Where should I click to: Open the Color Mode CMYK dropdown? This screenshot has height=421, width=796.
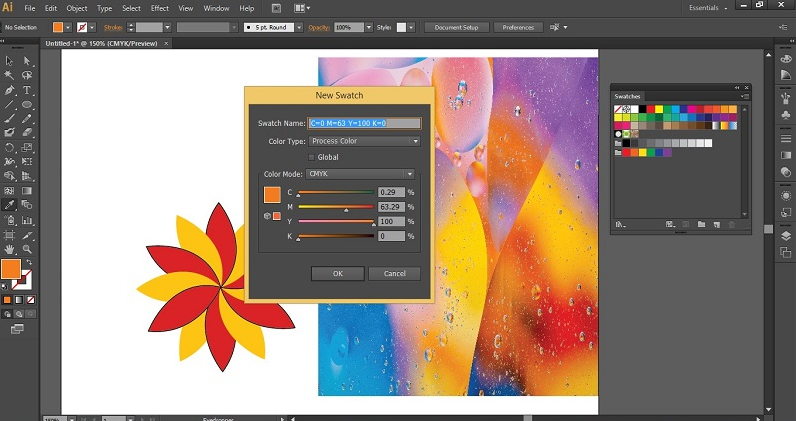(360, 173)
